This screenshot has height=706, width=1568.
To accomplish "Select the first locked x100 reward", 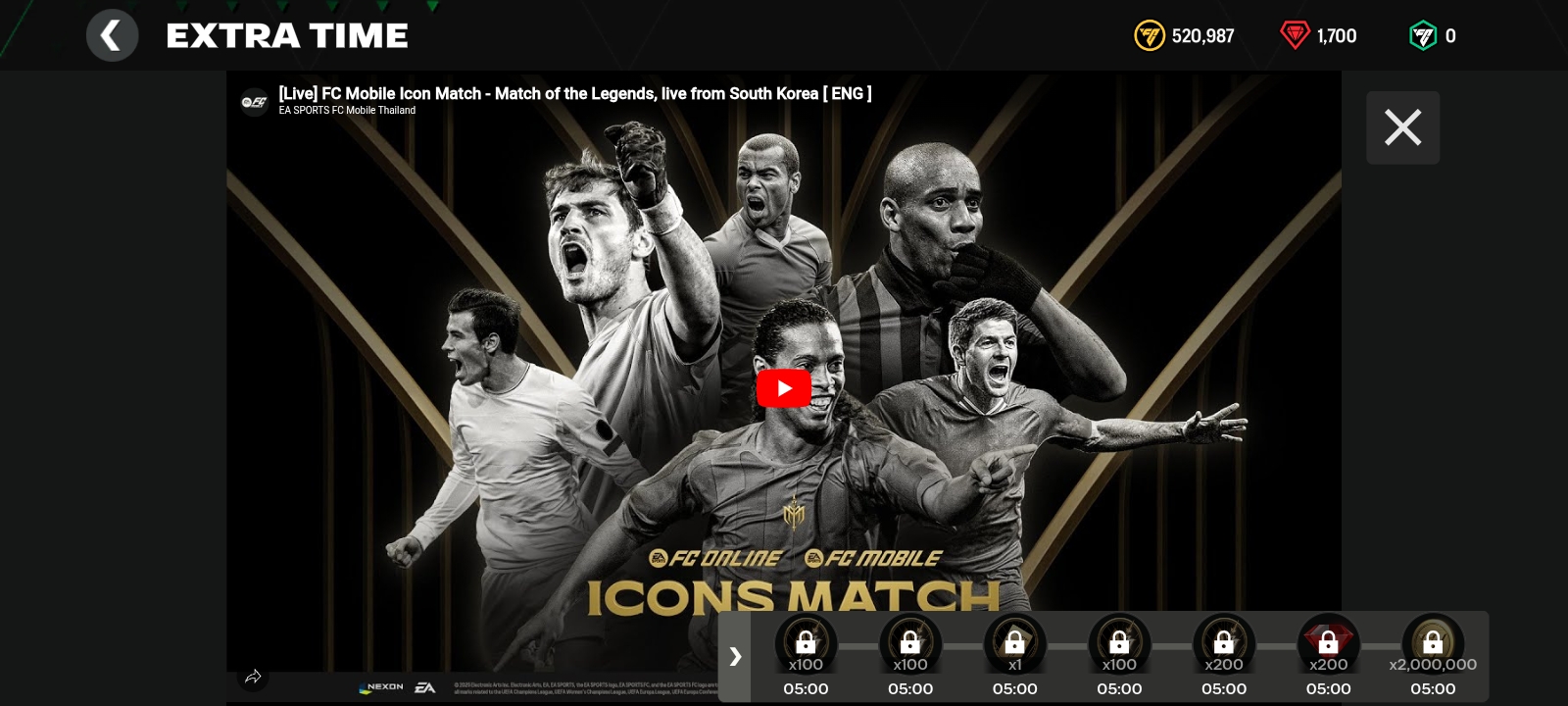I will (x=806, y=645).
